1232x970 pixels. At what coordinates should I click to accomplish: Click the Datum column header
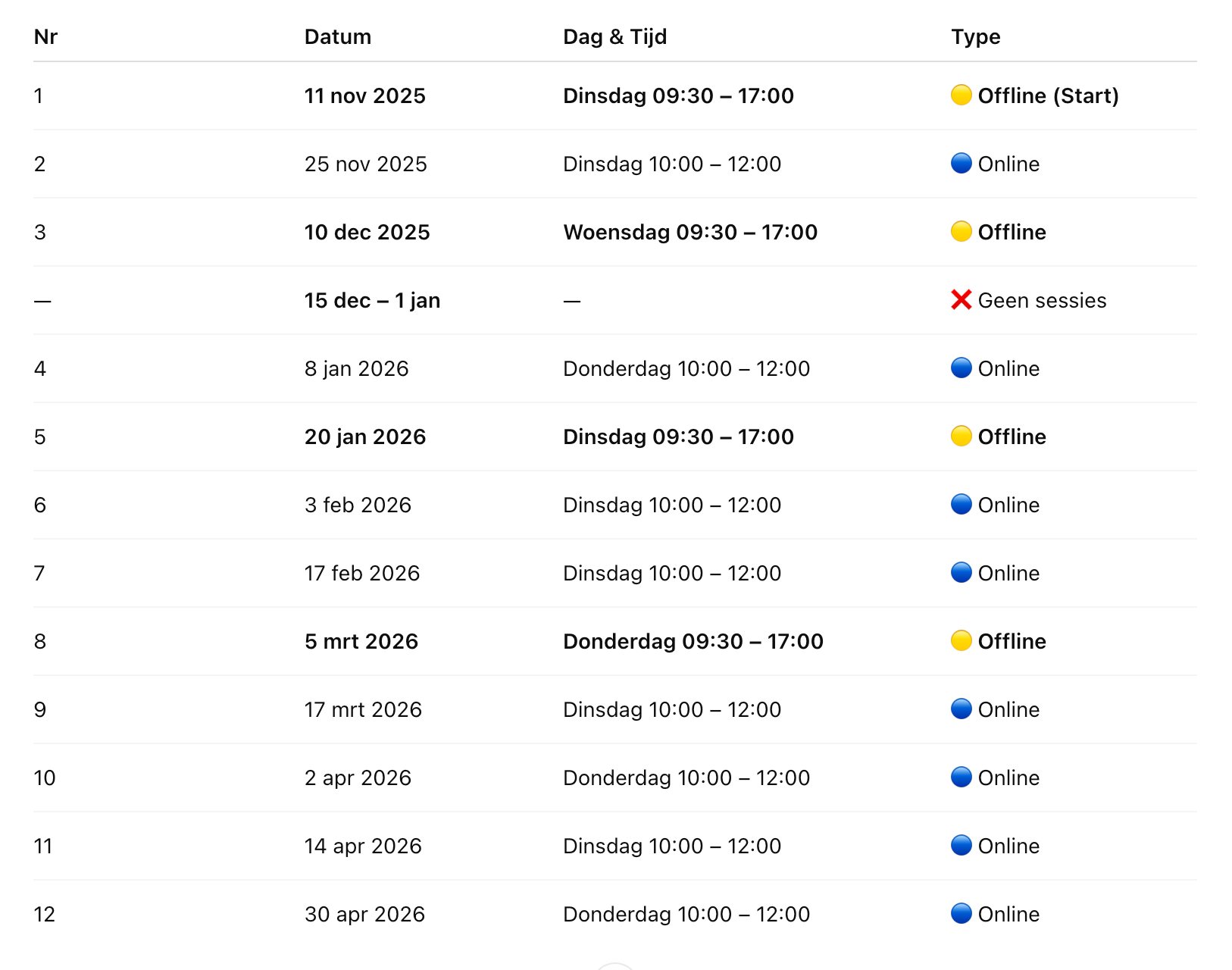click(337, 37)
